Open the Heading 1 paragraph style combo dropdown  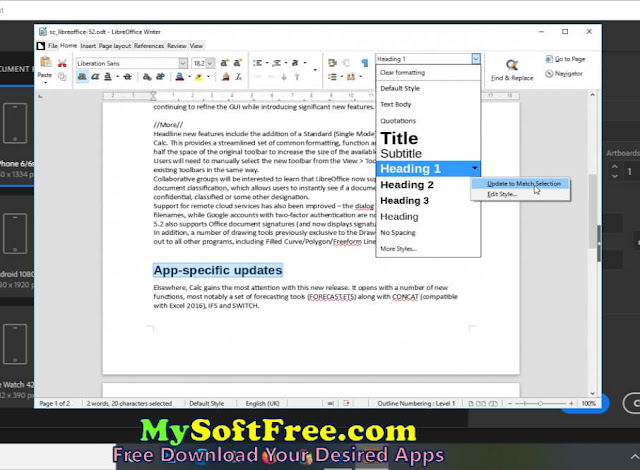[x=476, y=59]
